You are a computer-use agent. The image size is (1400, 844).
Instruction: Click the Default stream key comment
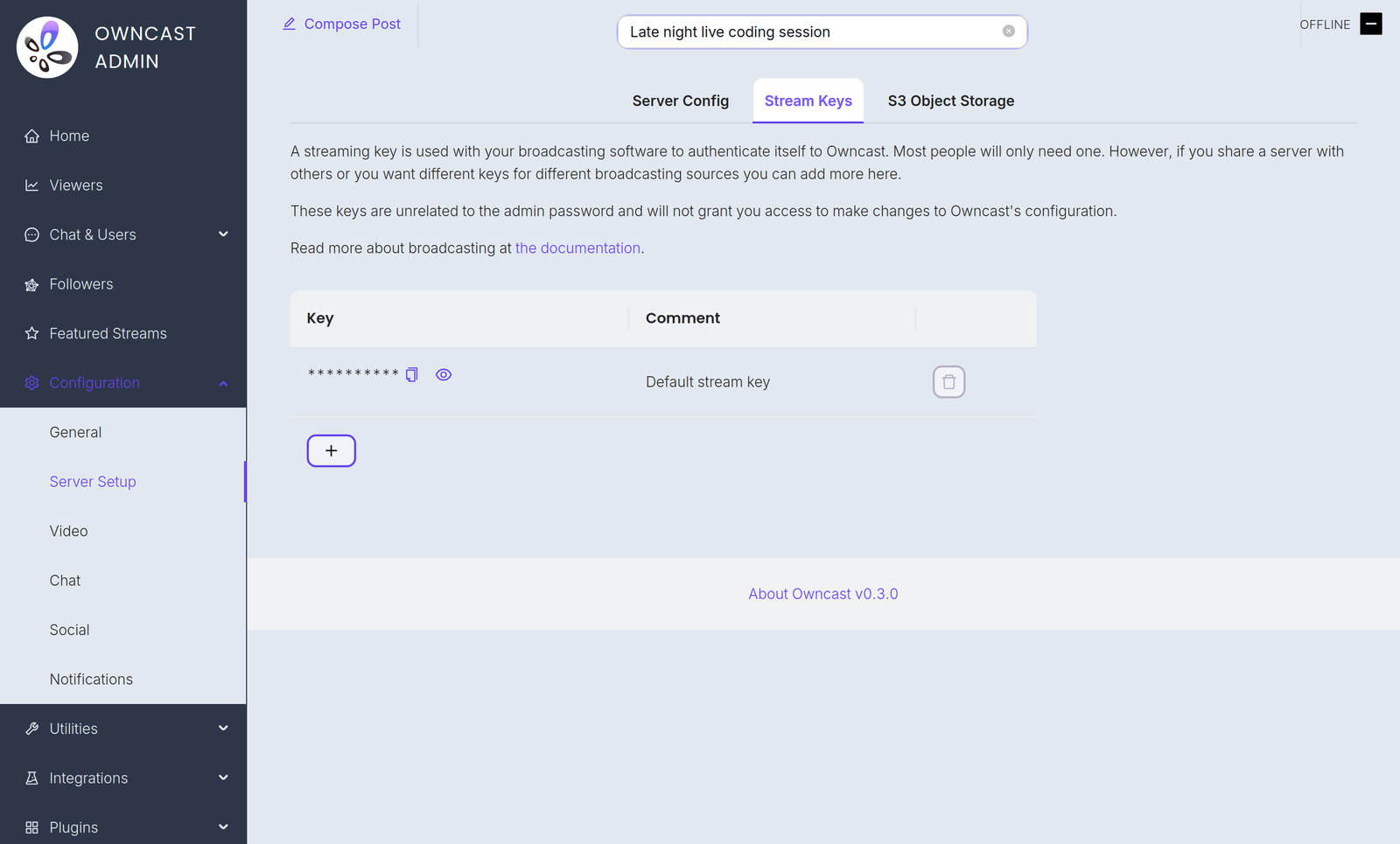[x=708, y=382]
